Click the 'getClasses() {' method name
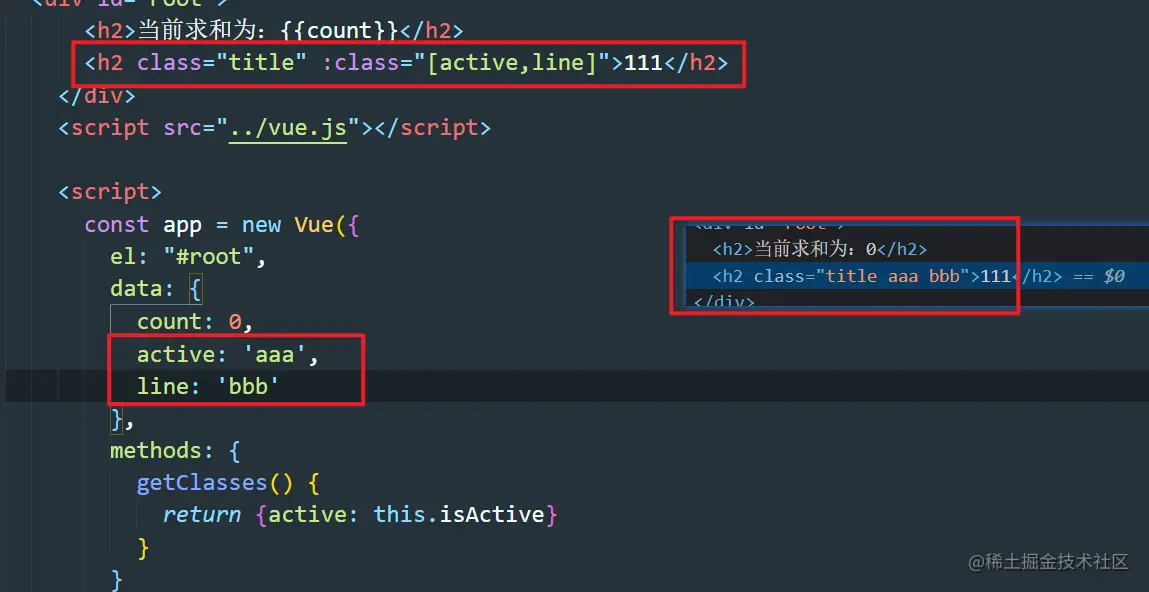 tap(202, 482)
